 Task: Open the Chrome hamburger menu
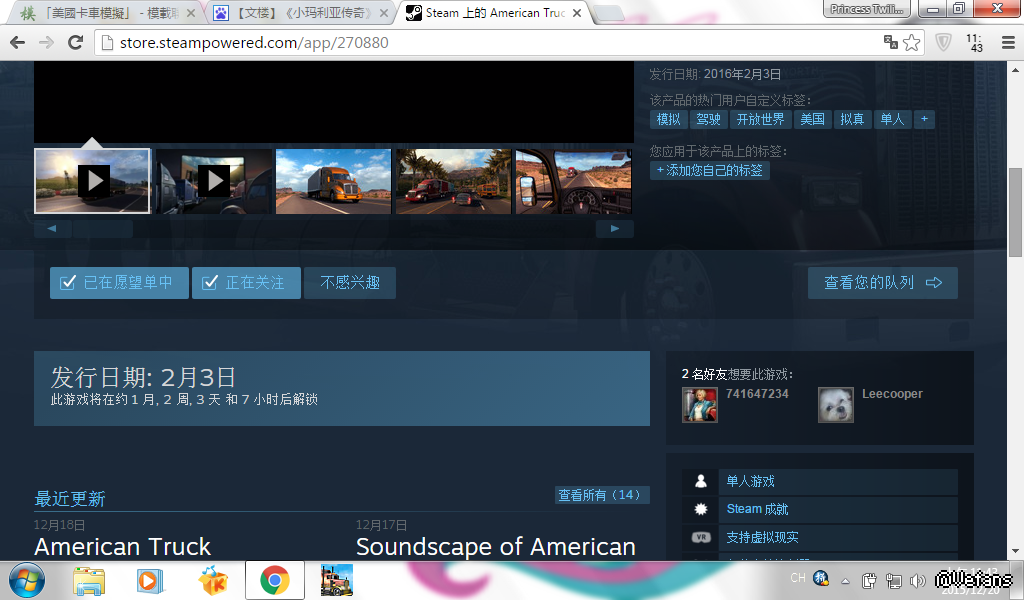click(1008, 43)
